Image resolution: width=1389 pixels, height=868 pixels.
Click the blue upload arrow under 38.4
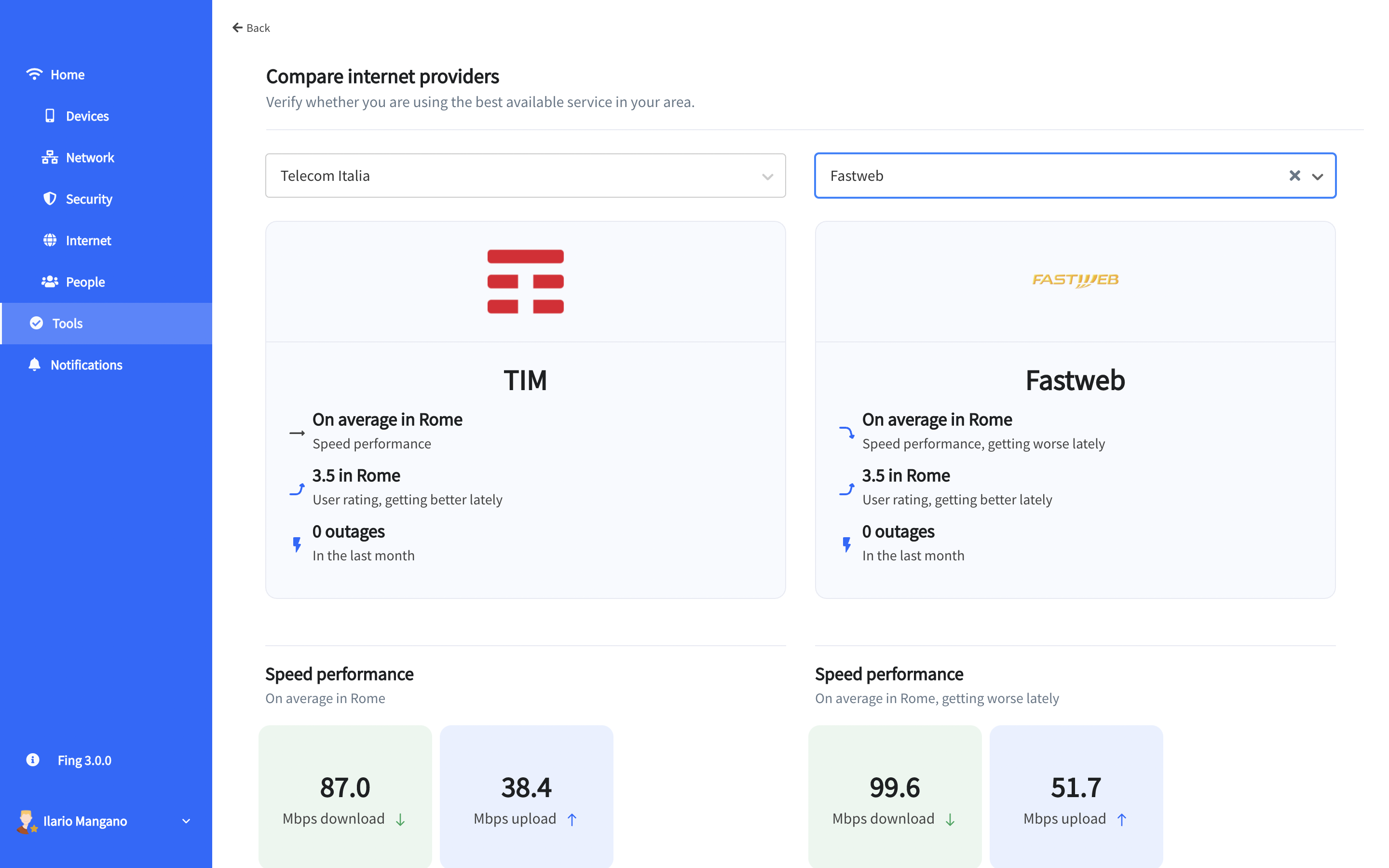[572, 820]
